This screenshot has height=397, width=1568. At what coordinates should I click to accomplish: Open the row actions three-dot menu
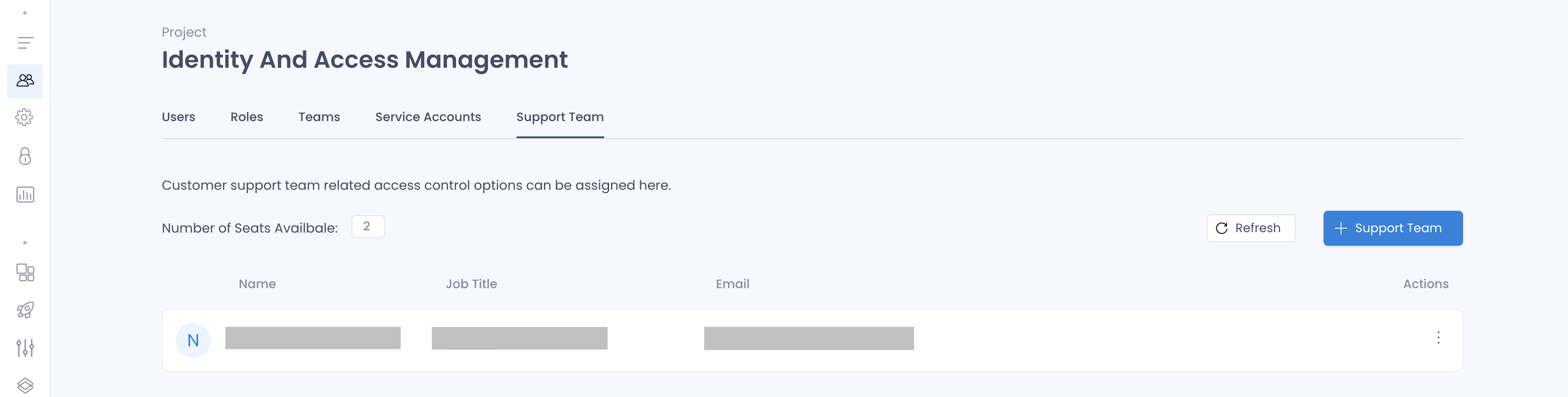tap(1438, 338)
